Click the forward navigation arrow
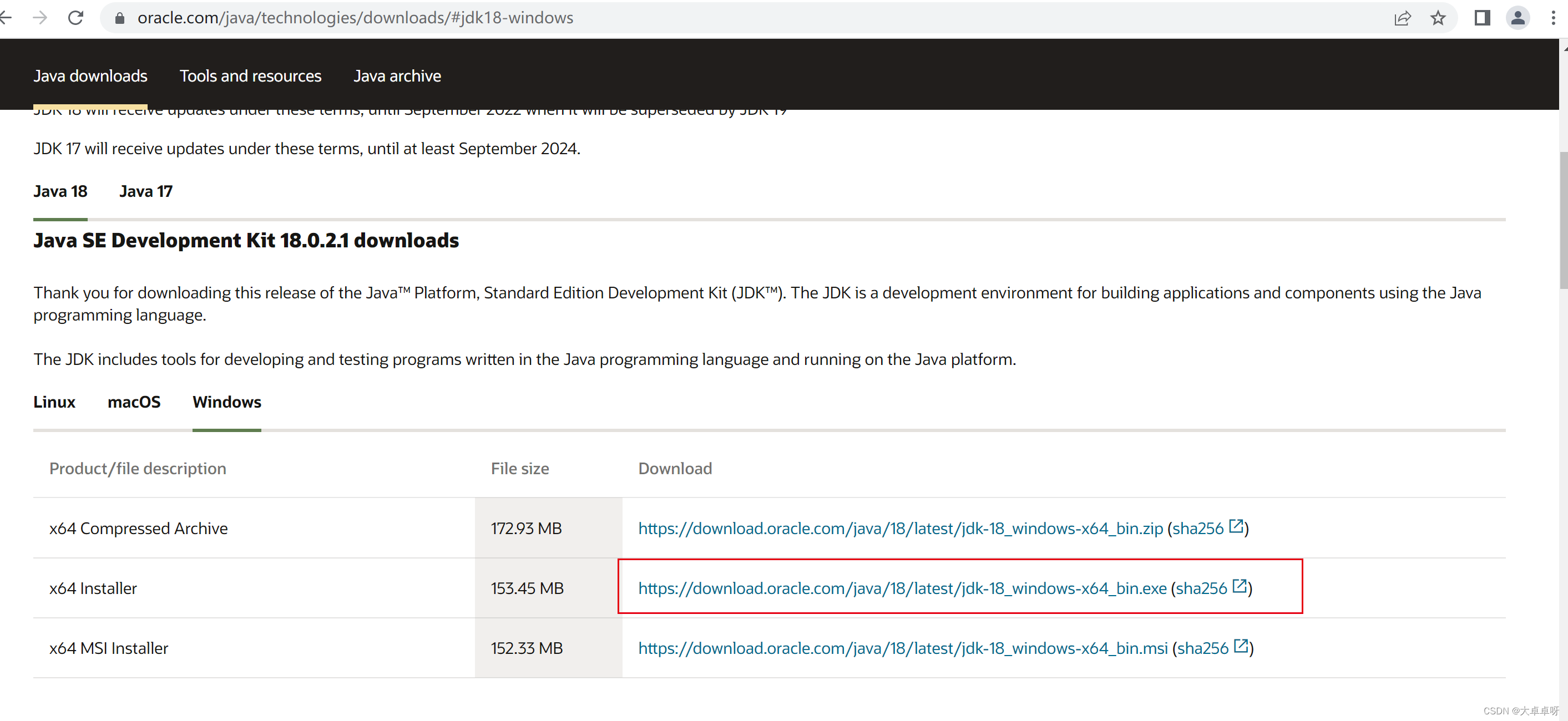 pos(40,18)
